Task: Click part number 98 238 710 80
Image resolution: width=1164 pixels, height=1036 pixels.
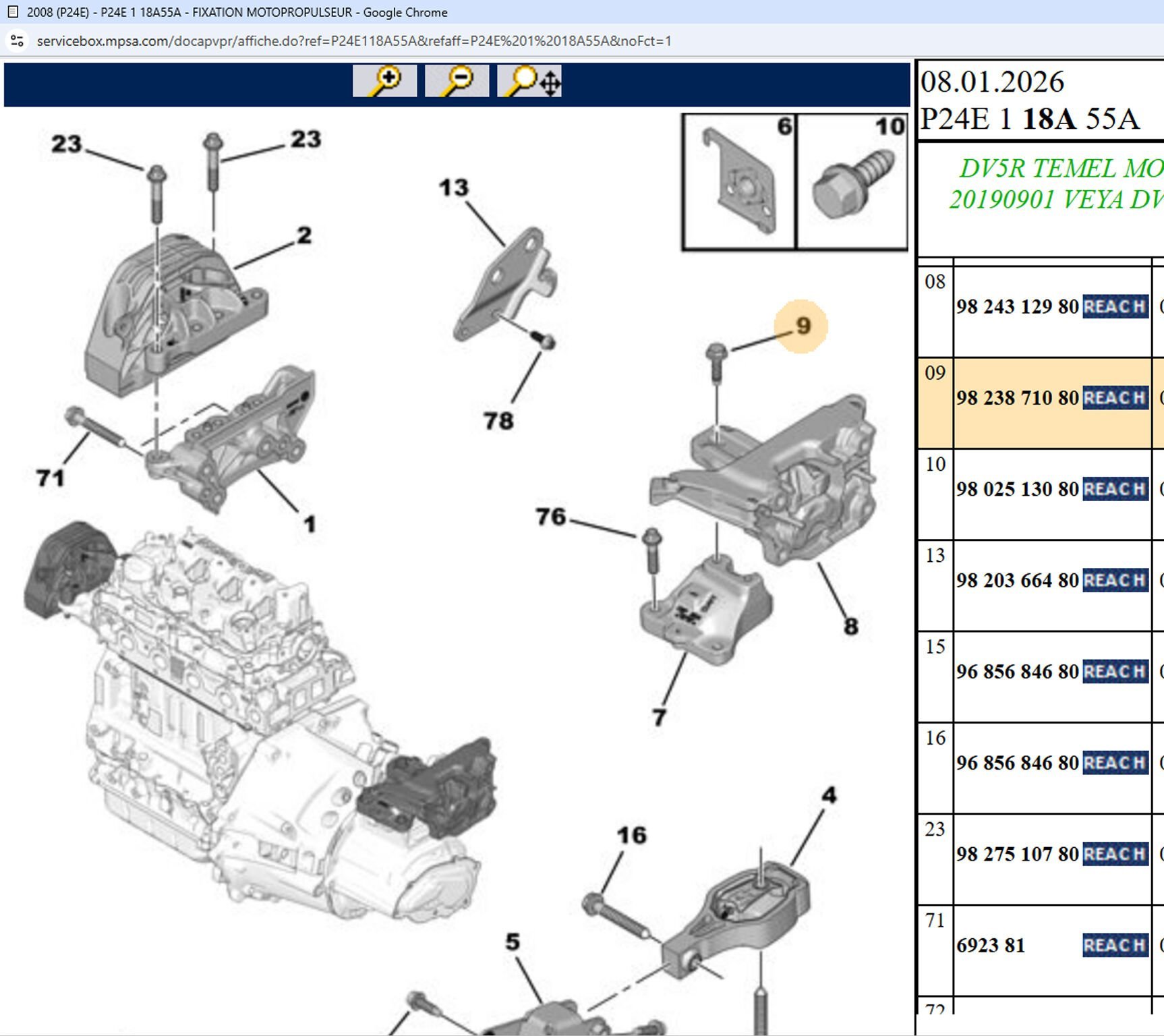Action: click(1015, 398)
